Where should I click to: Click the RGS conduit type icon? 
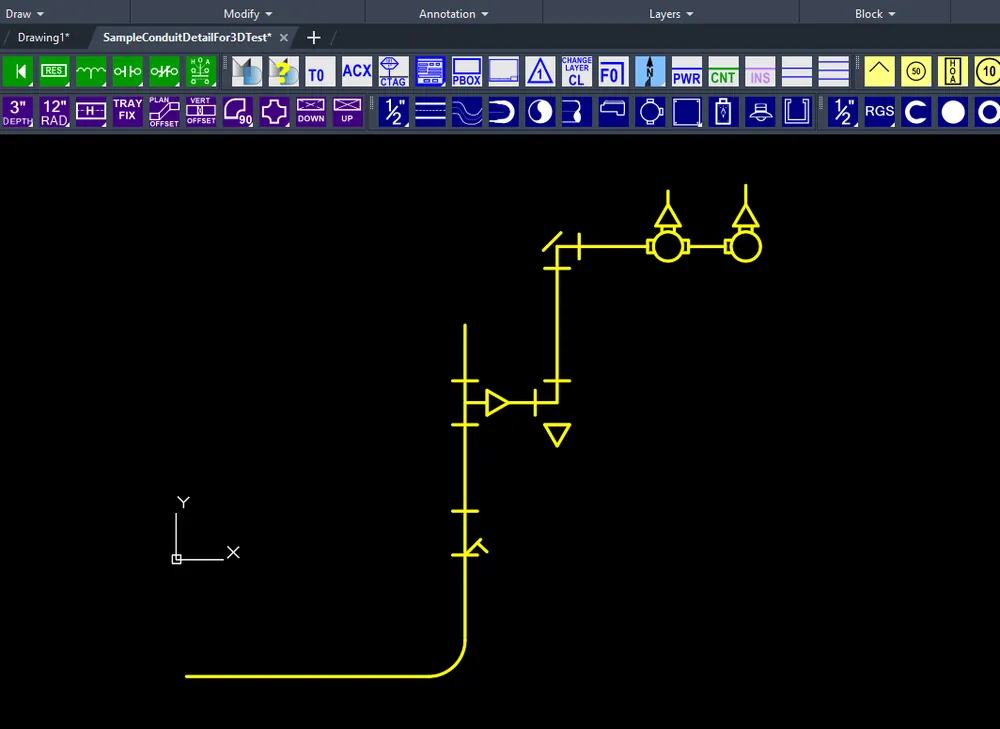pos(879,112)
